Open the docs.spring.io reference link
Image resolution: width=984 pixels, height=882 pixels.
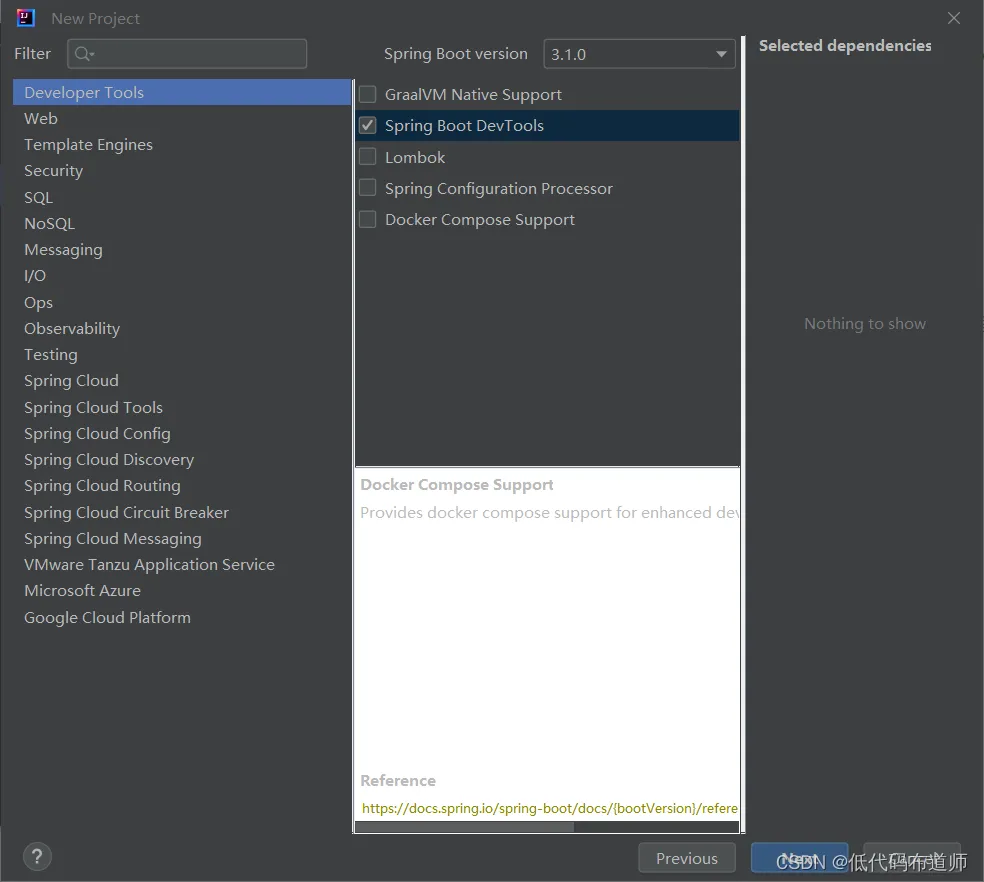coord(550,808)
